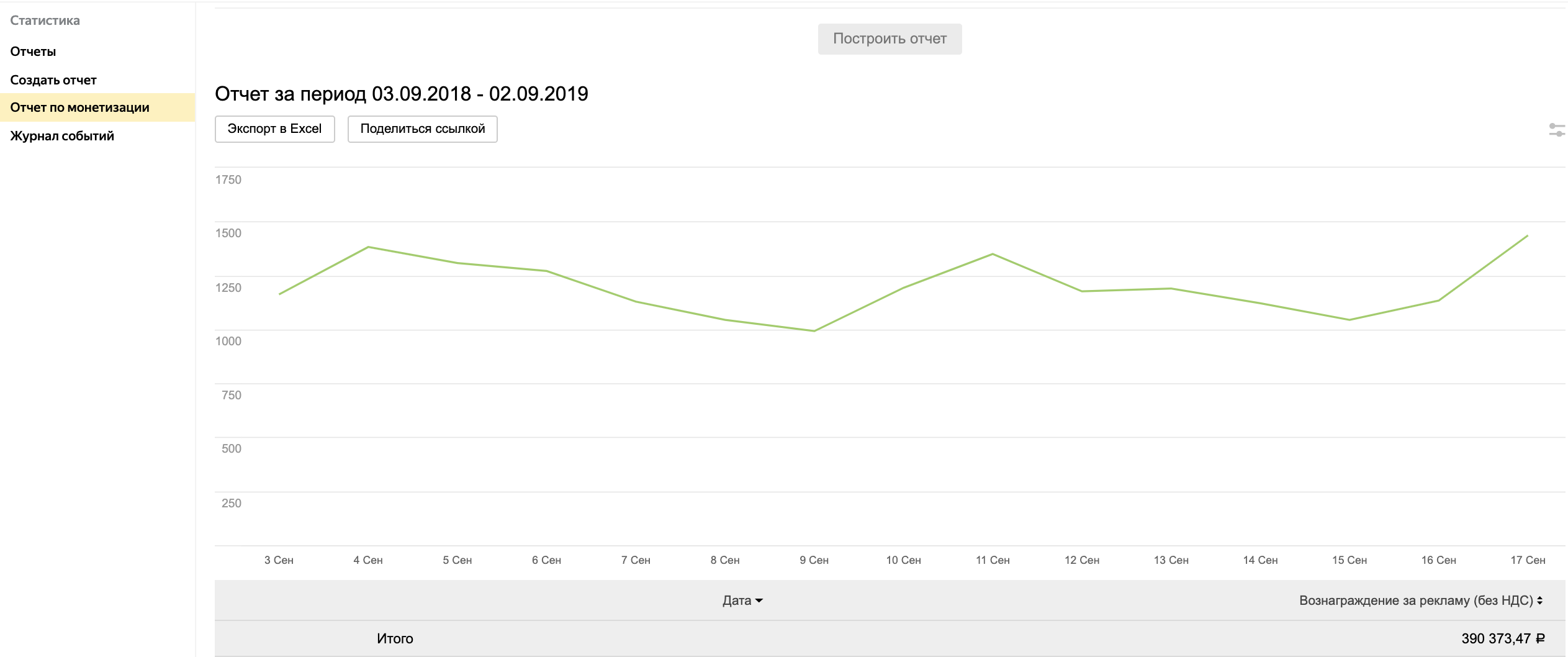Click the chart line point at 11 Сен
Screen dimensions: 1568x657
[993, 254]
